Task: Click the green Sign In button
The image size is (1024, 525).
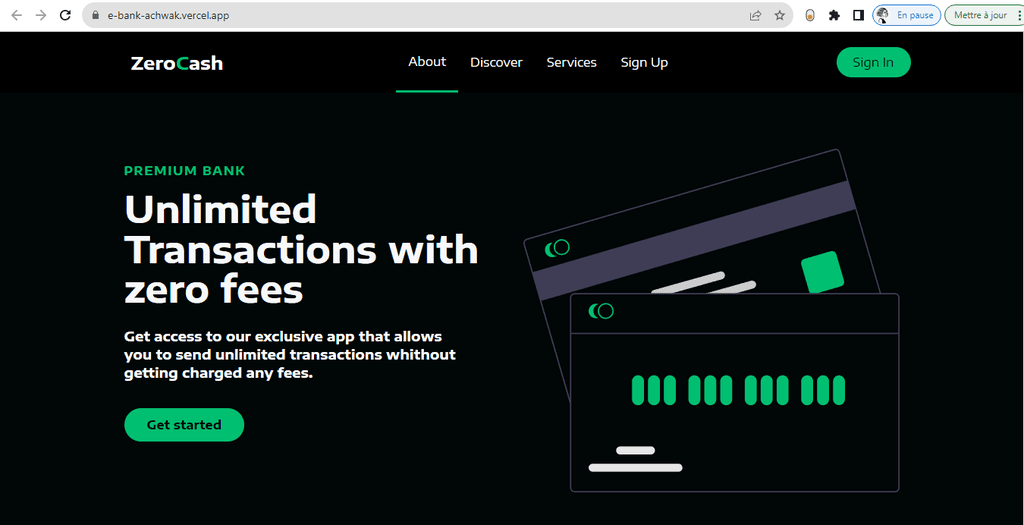Action: (x=873, y=63)
